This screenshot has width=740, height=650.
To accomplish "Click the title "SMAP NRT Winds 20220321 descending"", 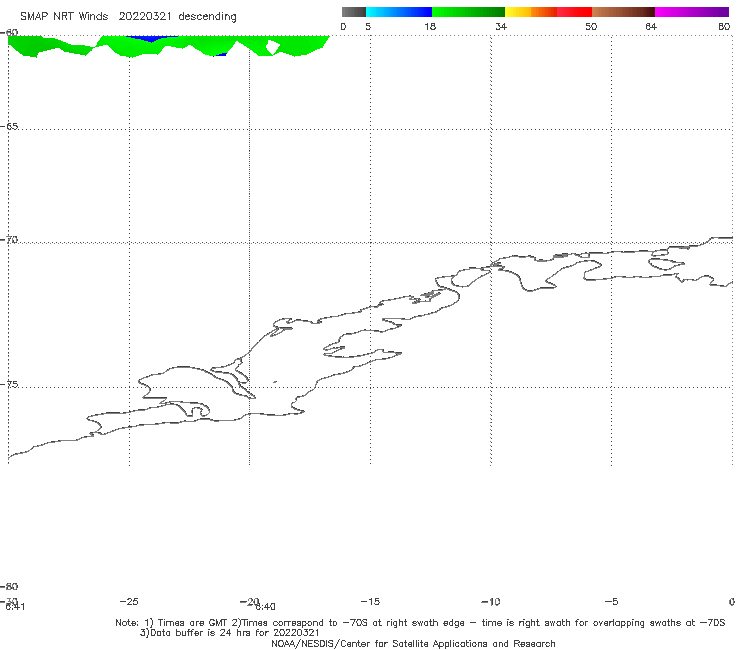I will (x=128, y=17).
